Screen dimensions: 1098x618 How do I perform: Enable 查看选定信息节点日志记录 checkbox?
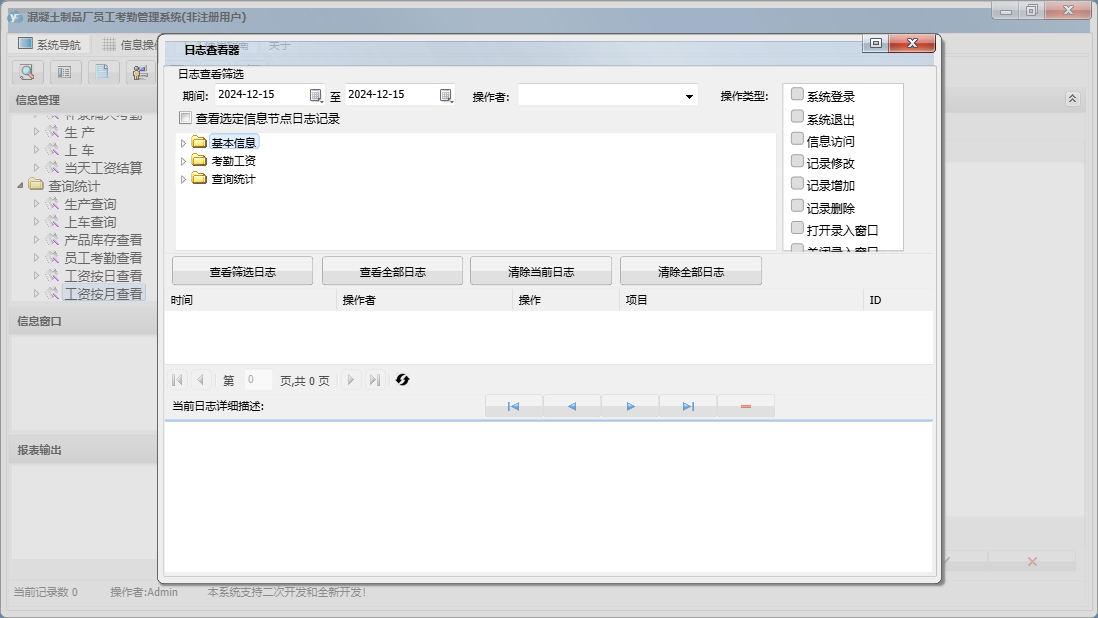pyautogui.click(x=186, y=118)
